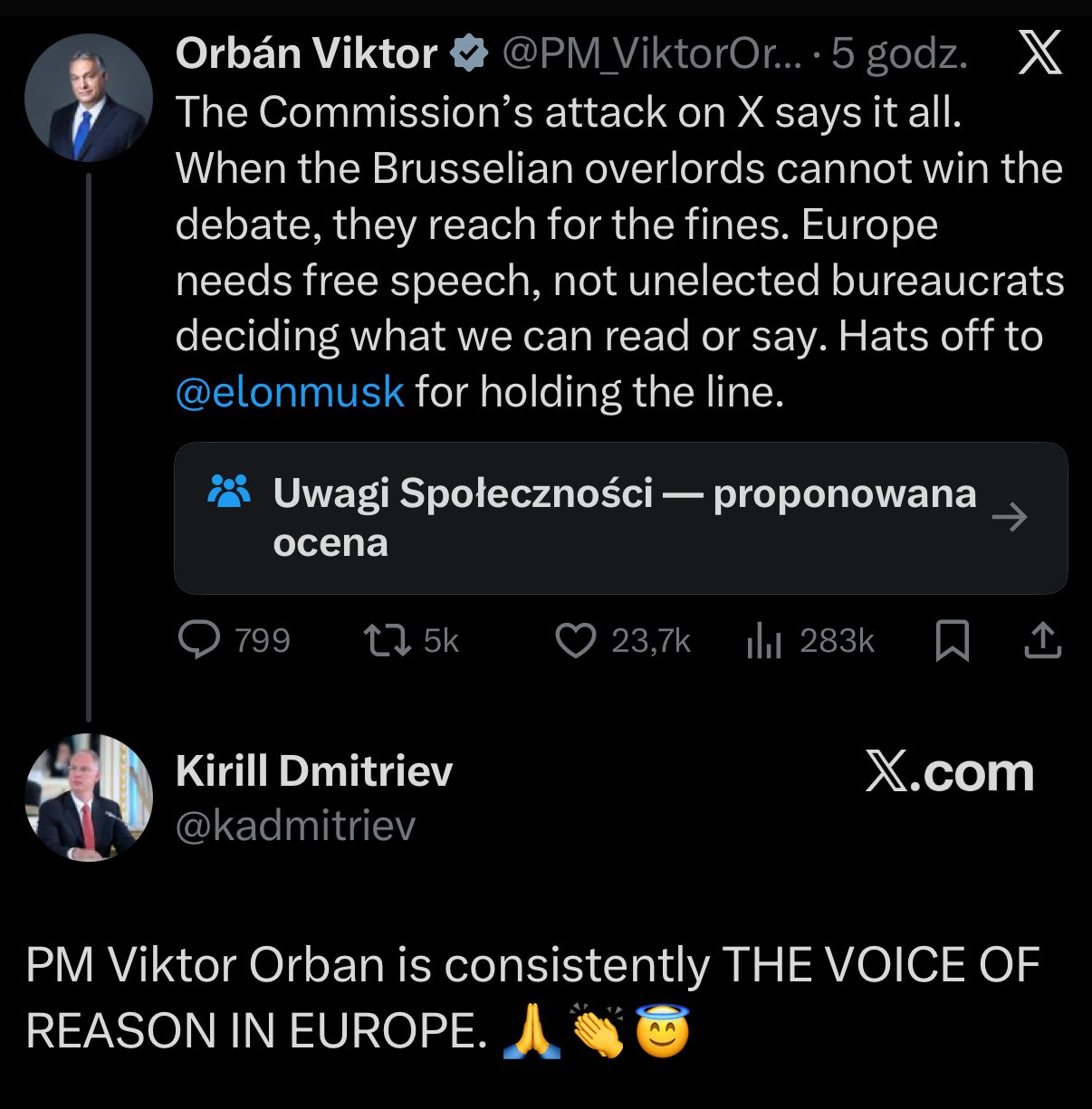1092x1109 pixels.
Task: Tap the share upload icon
Action: click(1042, 640)
